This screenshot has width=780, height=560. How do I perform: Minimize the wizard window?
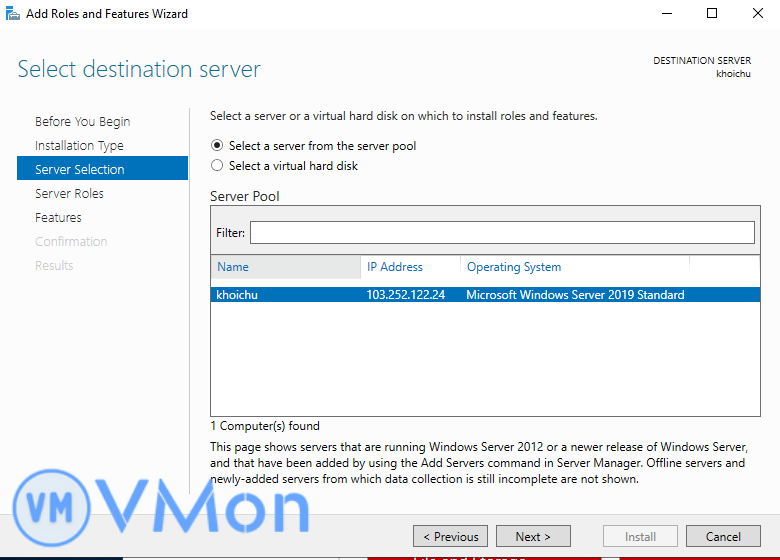pos(665,14)
